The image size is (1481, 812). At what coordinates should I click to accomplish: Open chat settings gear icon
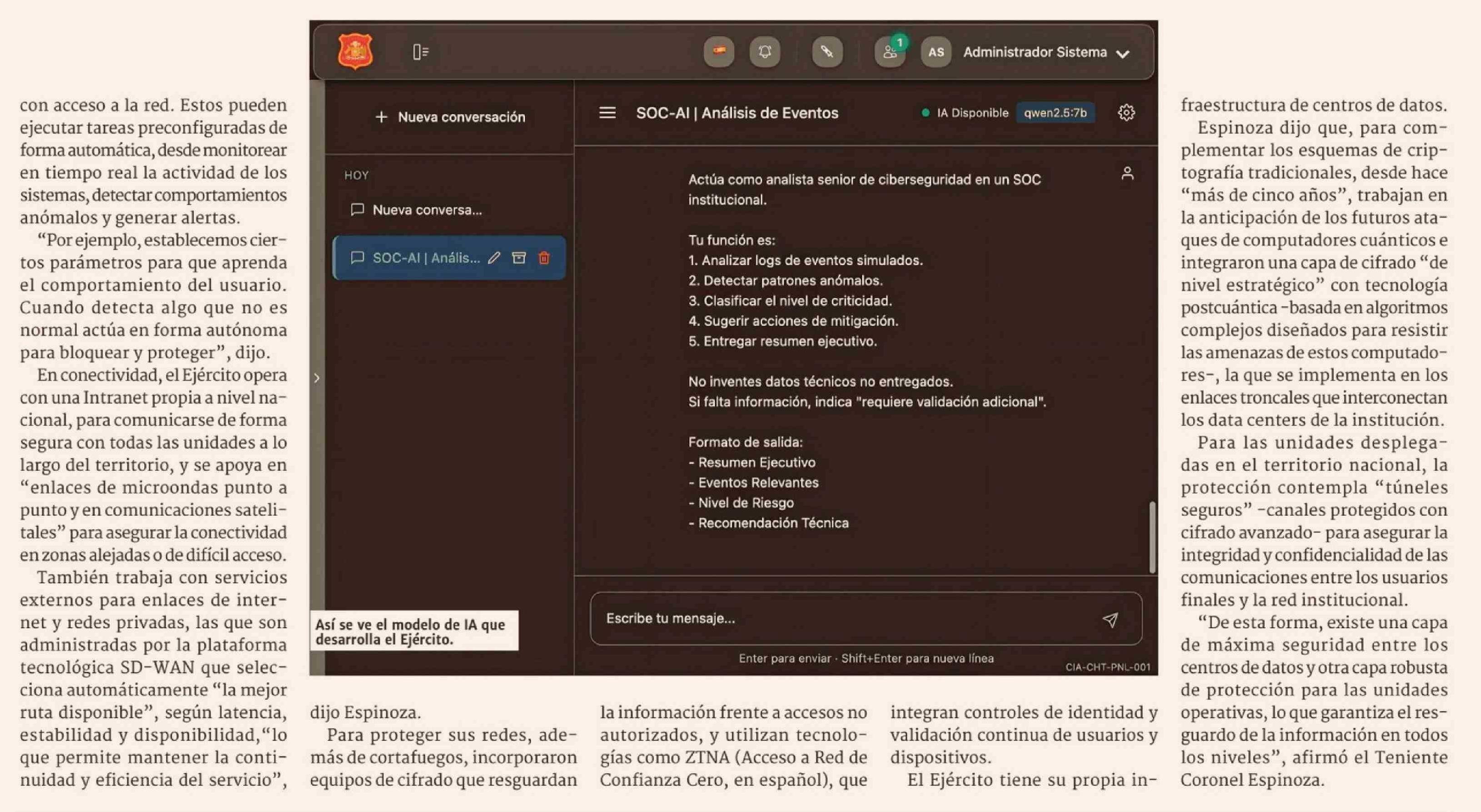(1126, 113)
